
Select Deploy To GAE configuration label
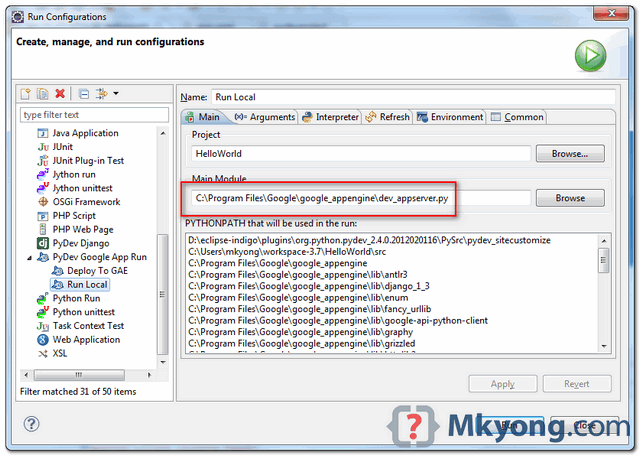click(97, 271)
